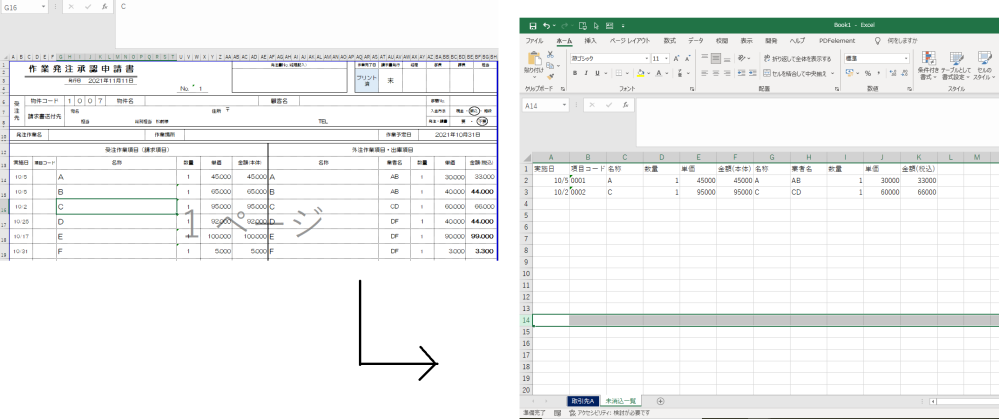Image resolution: width=999 pixels, height=419 pixels.
Task: Click the horizontal scrollbar in Book1
Action: pyautogui.click(x=965, y=401)
